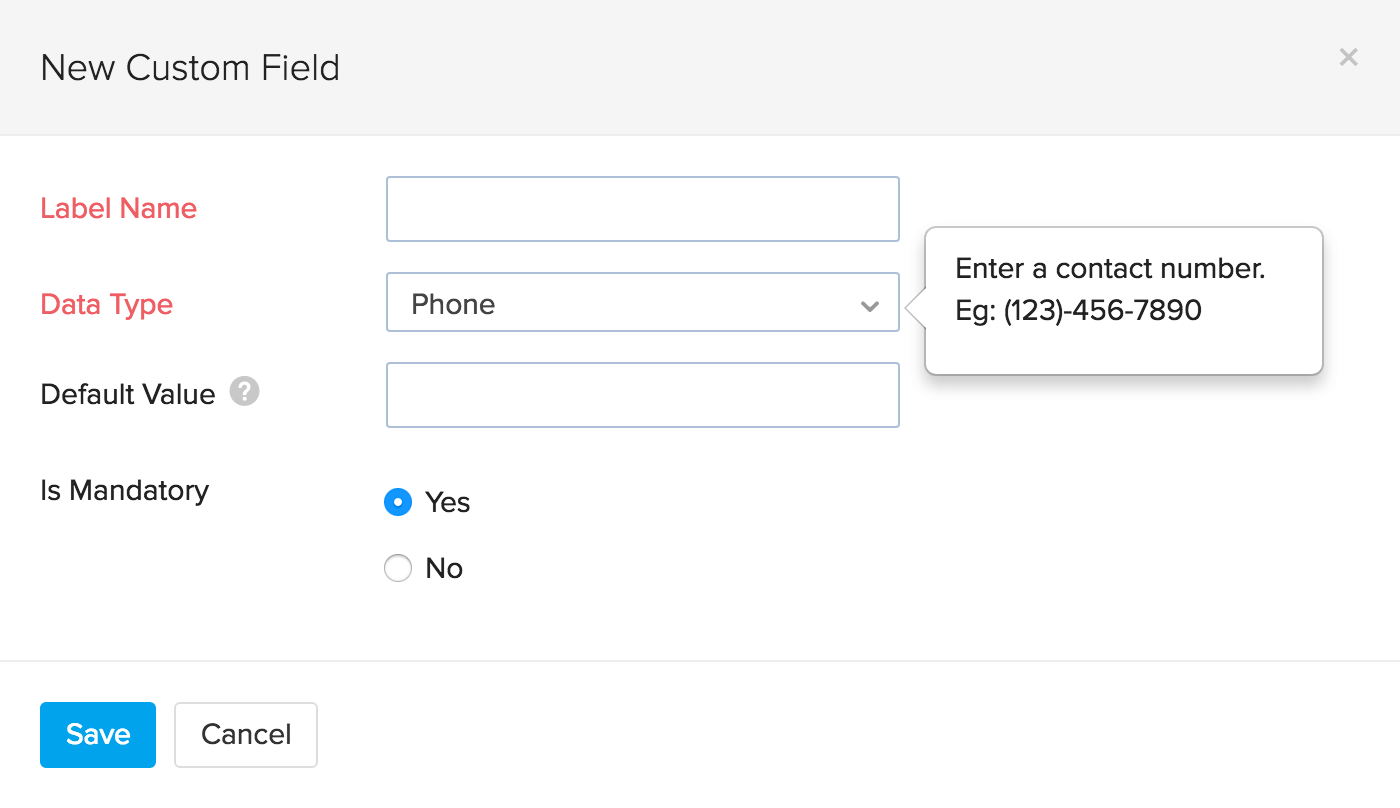Click the New Custom Field dialog title

point(190,68)
